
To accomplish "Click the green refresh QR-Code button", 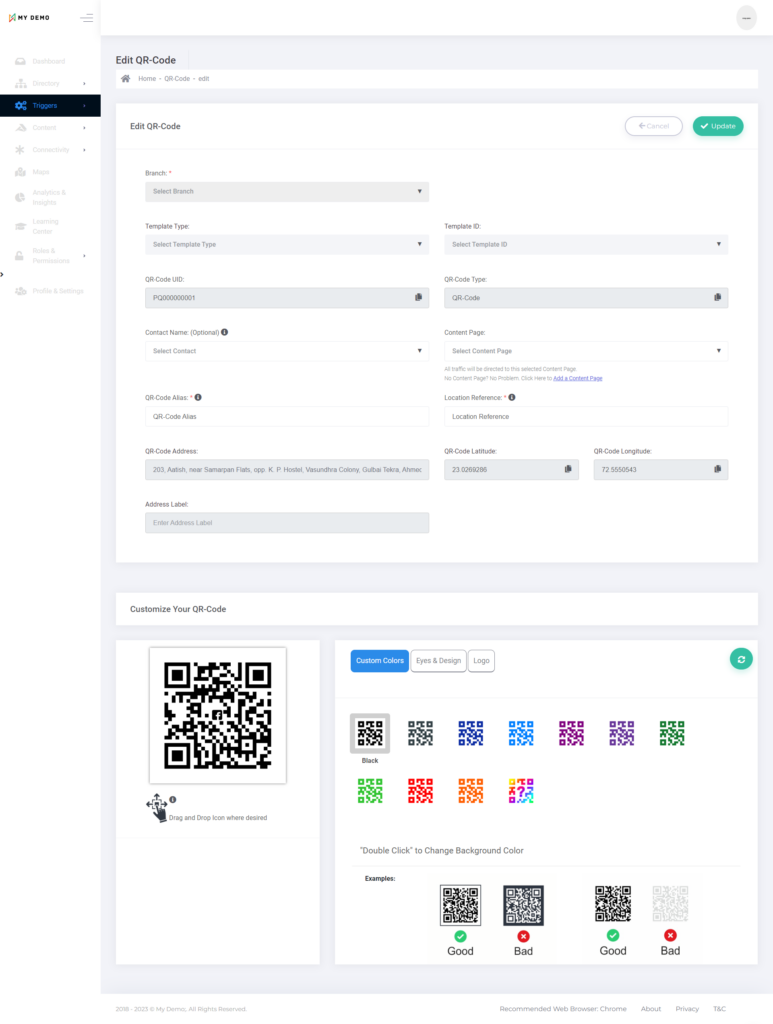I will pos(741,659).
